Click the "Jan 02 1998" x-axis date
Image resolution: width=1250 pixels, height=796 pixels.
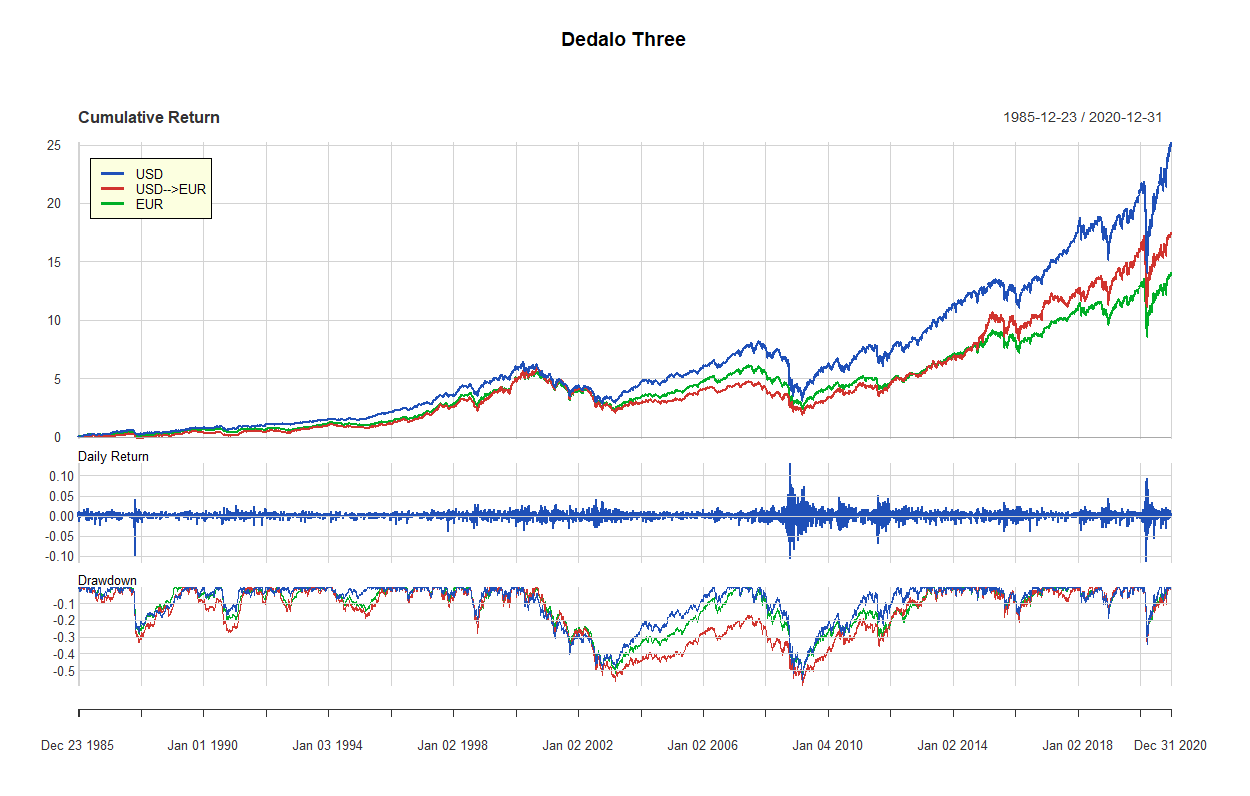coord(452,746)
